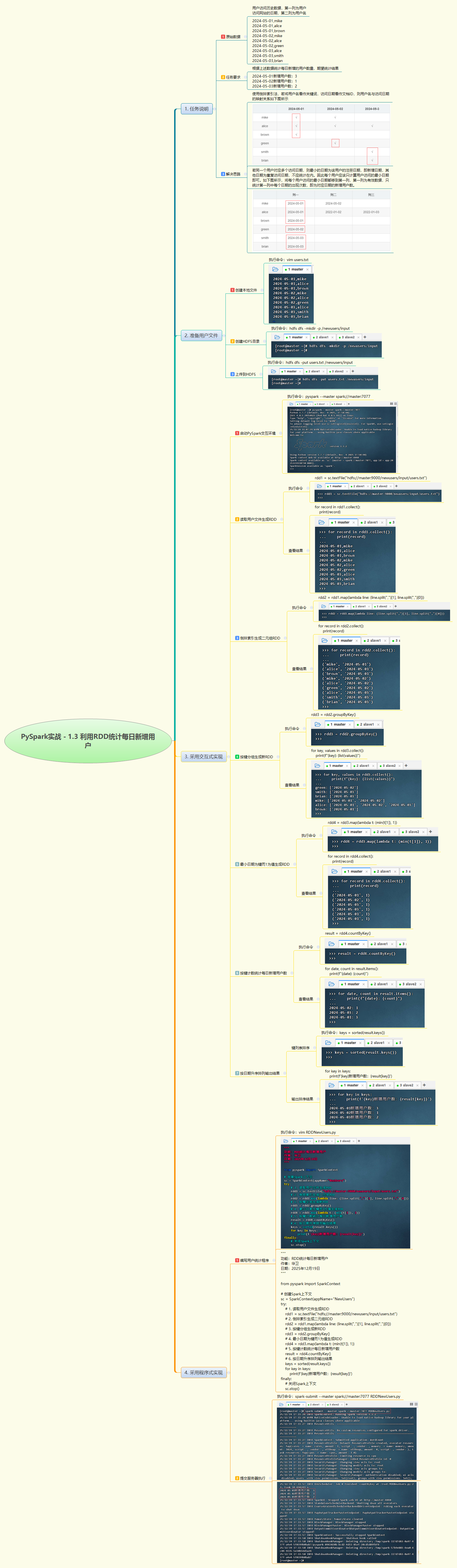457x1568 pixels.
Task: Click priority 1 marker beside 创建本地文件
Action: 232,290
